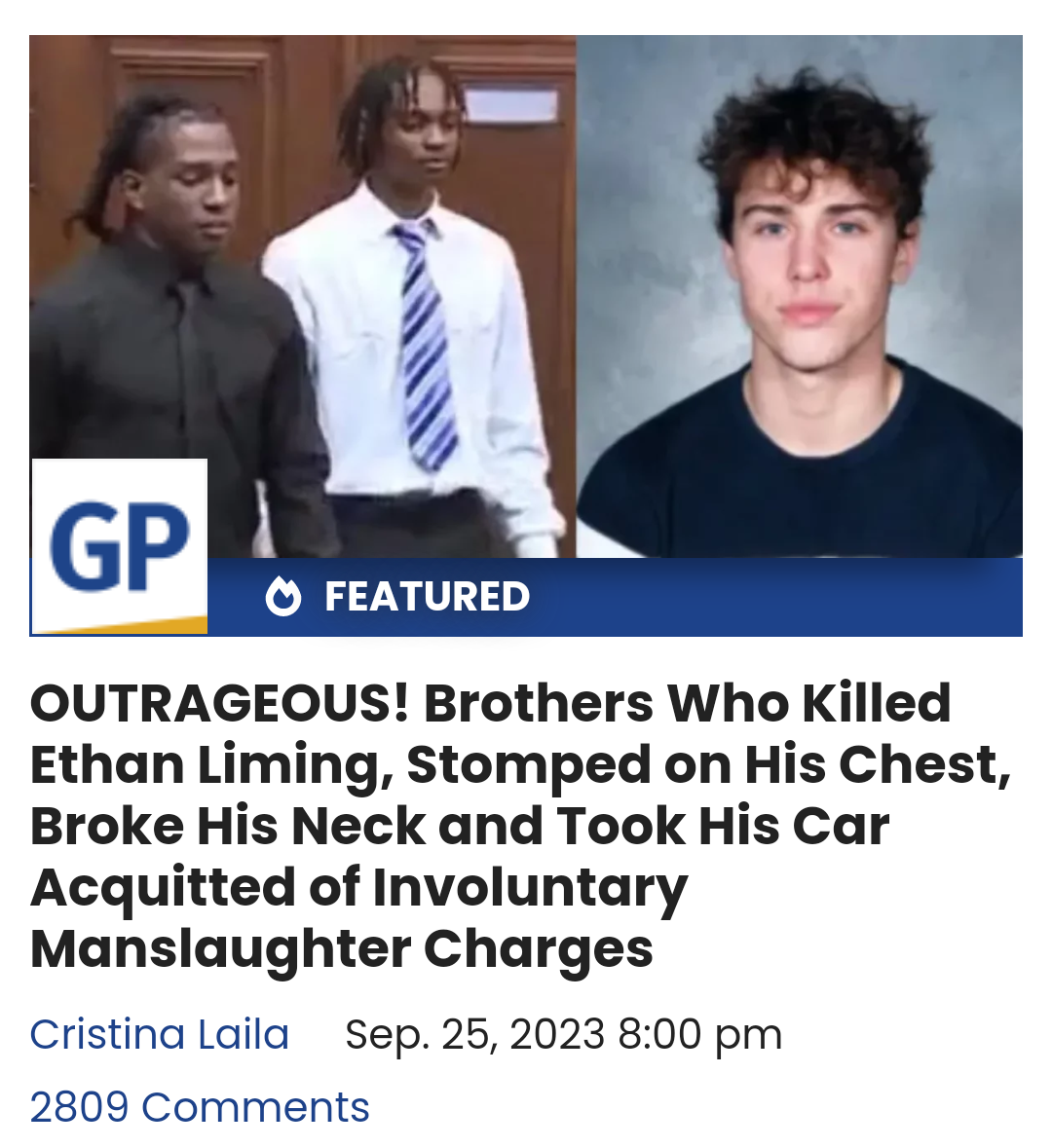This screenshot has height=1148, width=1052.
Task: Click the Broke His Neck headline line
Action: point(460,826)
